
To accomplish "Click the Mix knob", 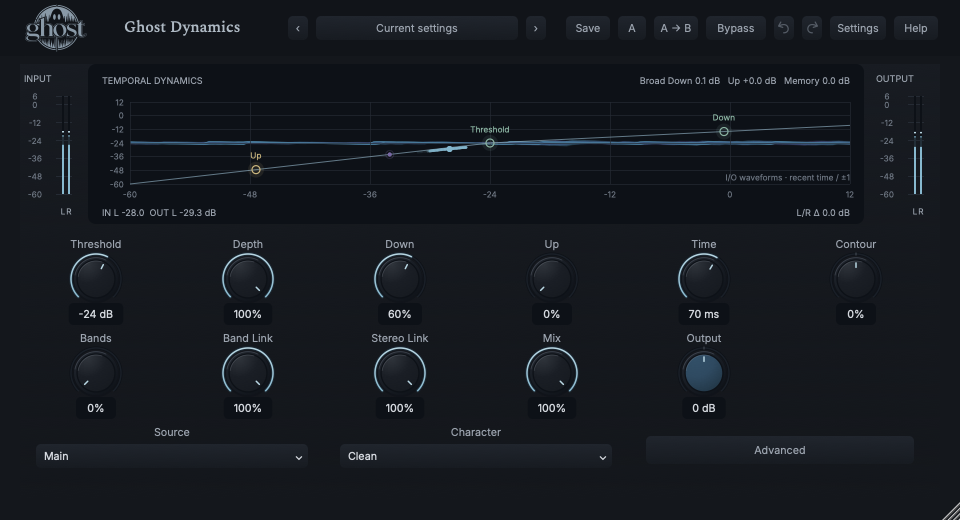I will 551,373.
